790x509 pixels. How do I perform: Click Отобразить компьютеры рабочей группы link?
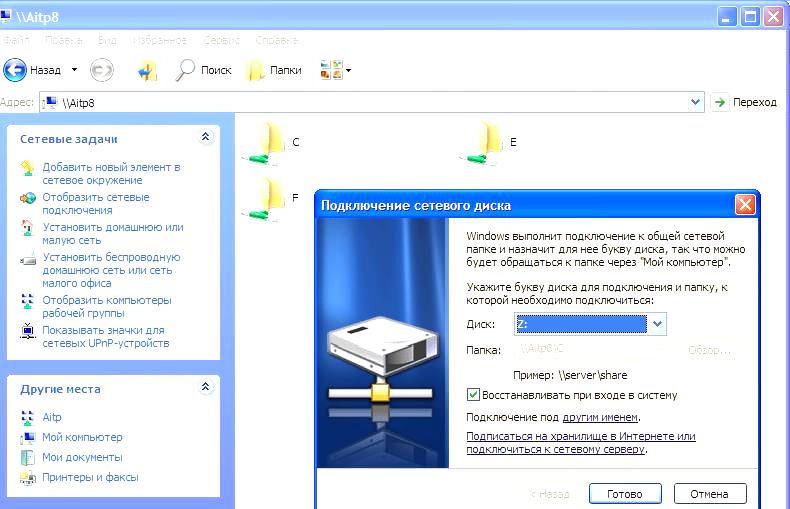[107, 306]
